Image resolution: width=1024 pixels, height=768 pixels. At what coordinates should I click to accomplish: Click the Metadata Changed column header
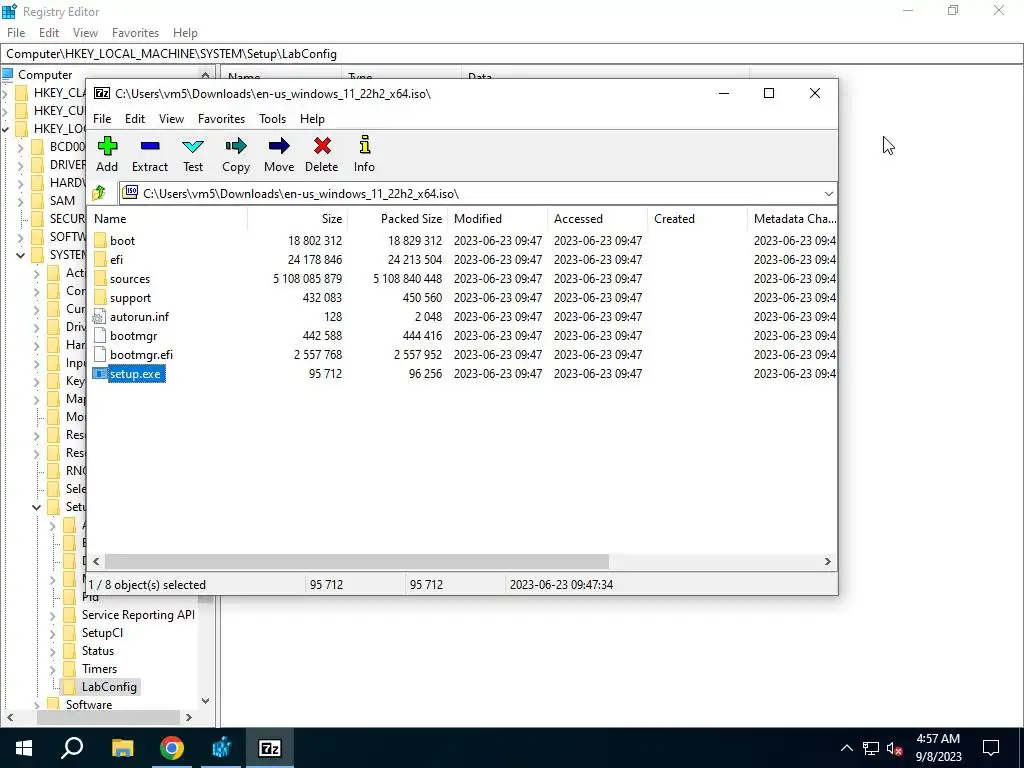click(x=793, y=219)
